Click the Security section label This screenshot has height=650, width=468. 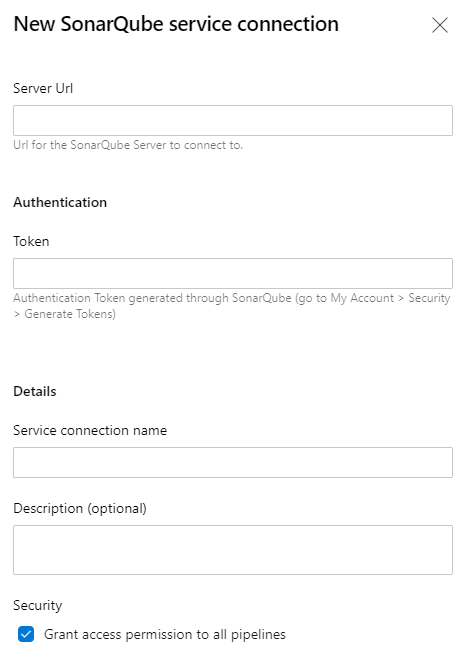click(x=38, y=606)
